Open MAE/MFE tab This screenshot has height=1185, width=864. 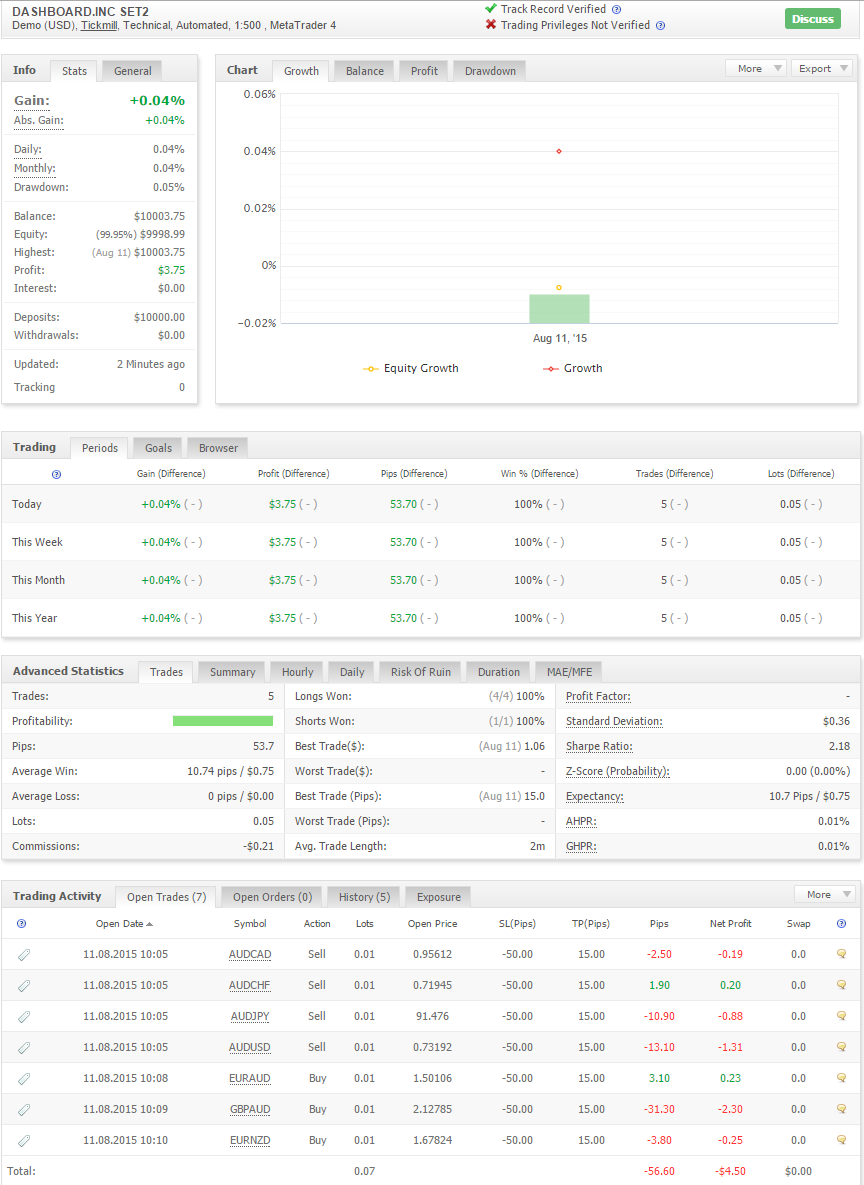click(568, 672)
